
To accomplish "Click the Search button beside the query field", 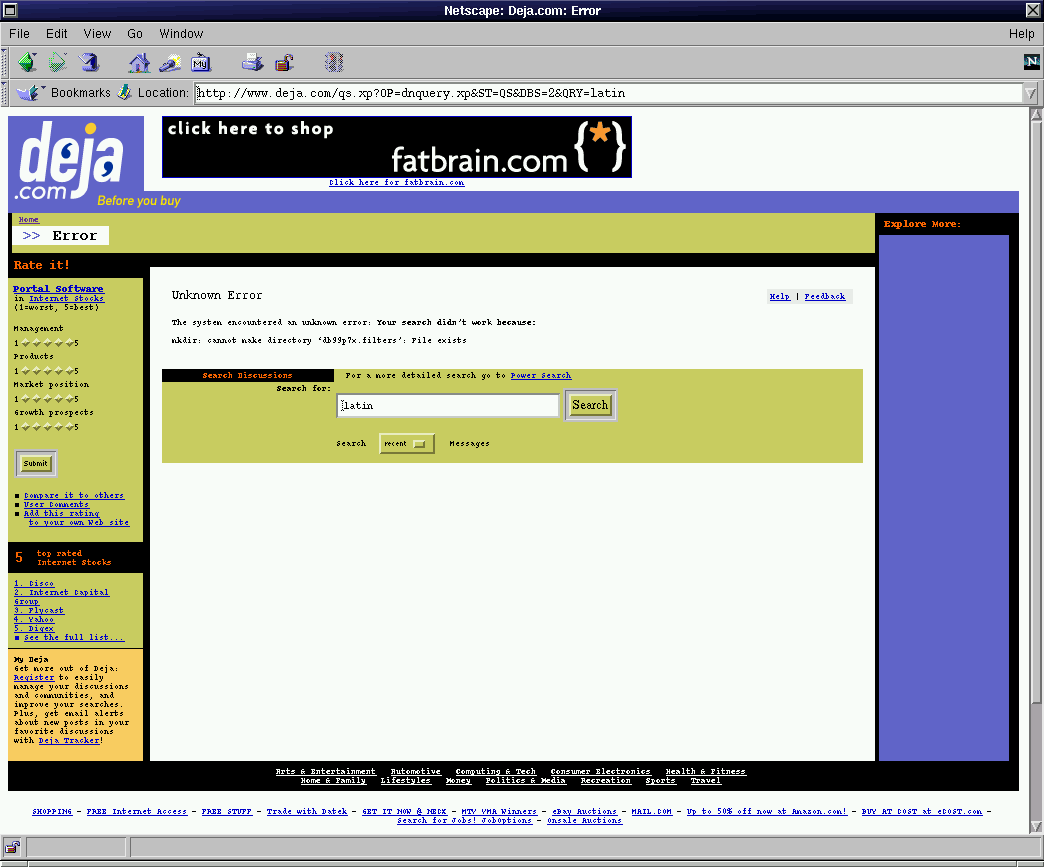I will point(590,405).
